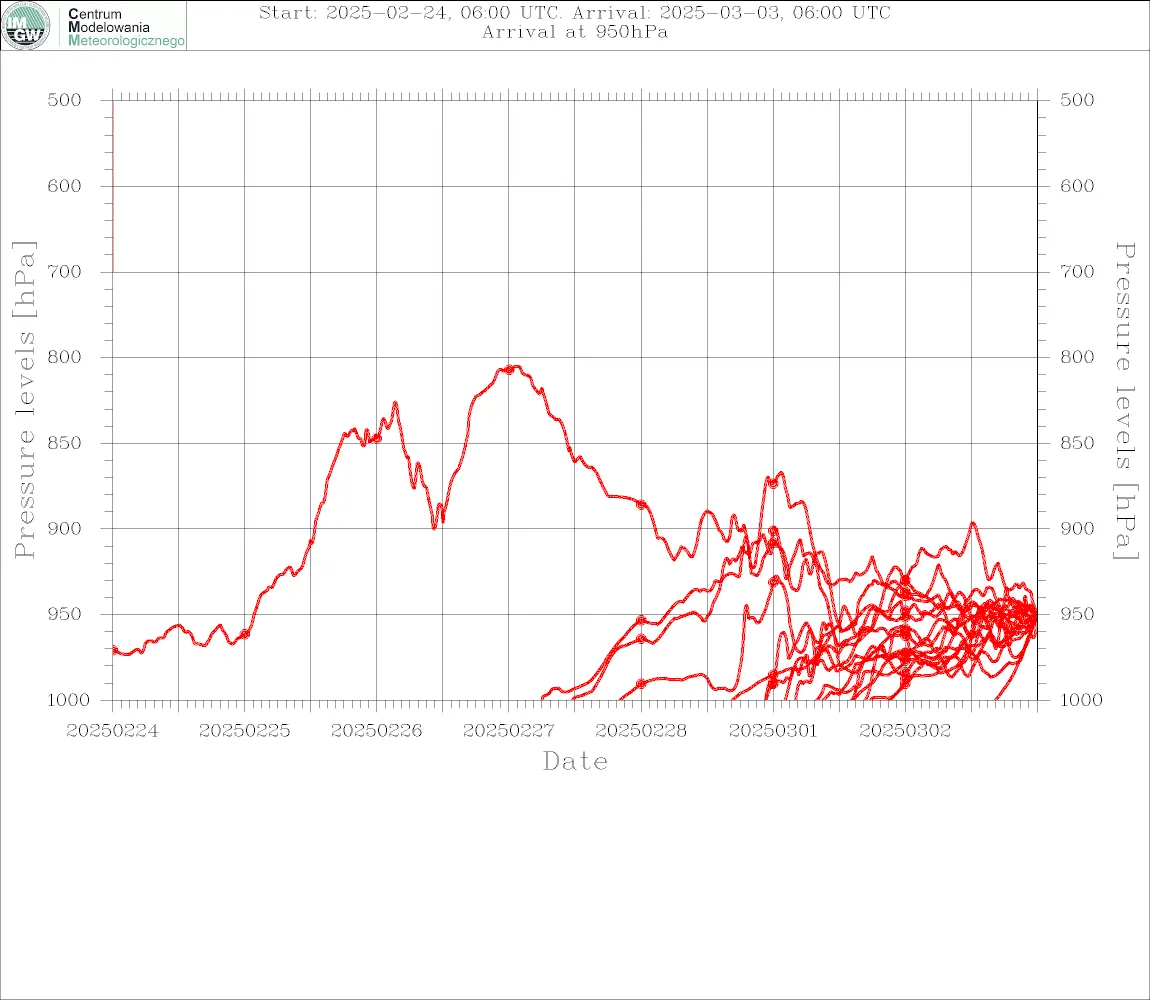Click the IMGW logo icon
Screen dimensions: 1150x1000
coord(26,26)
